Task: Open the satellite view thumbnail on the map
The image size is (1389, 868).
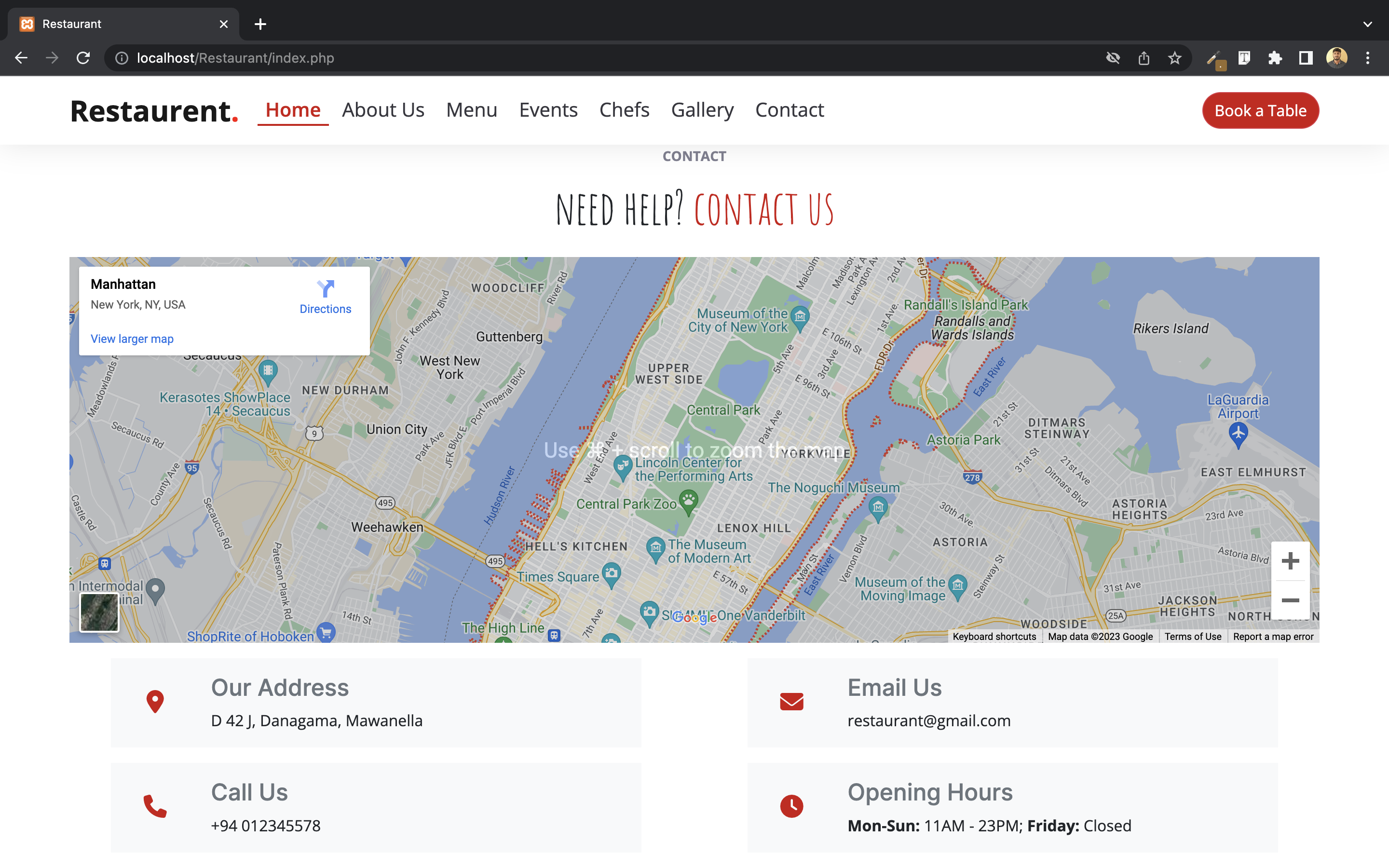Action: click(x=99, y=612)
